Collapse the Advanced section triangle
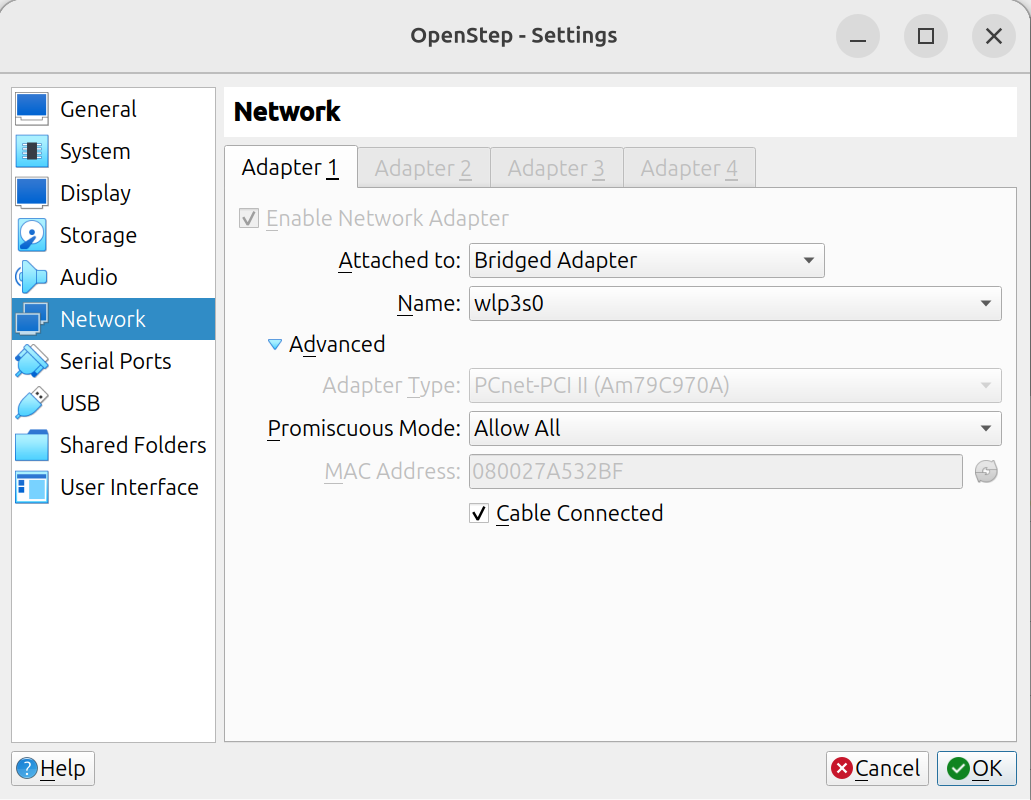 coord(275,345)
